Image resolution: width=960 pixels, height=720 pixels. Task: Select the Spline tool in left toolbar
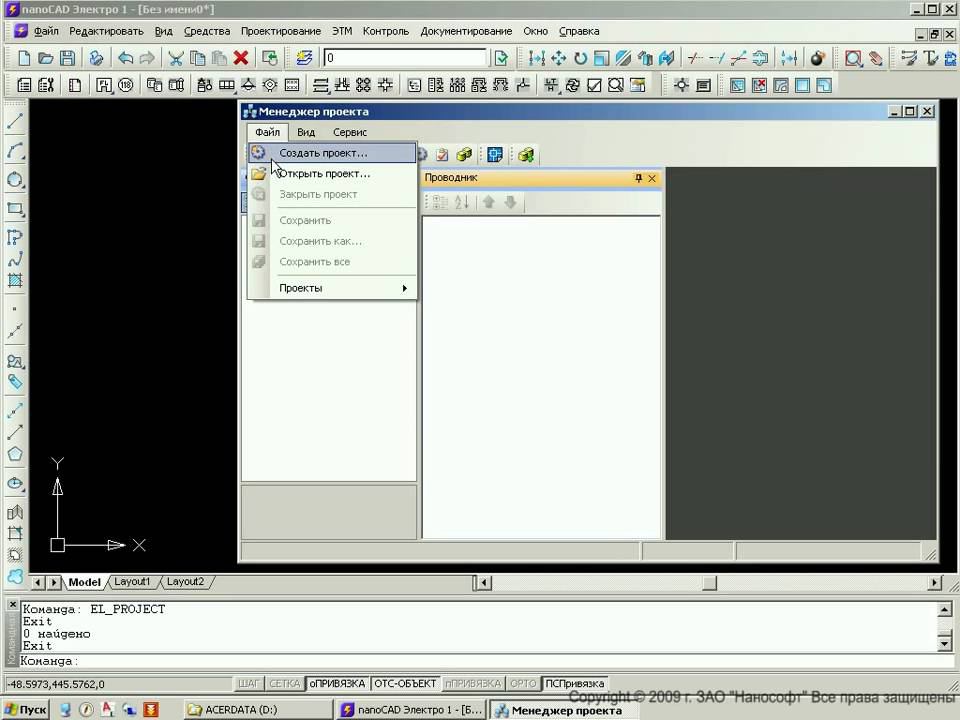pos(15,259)
